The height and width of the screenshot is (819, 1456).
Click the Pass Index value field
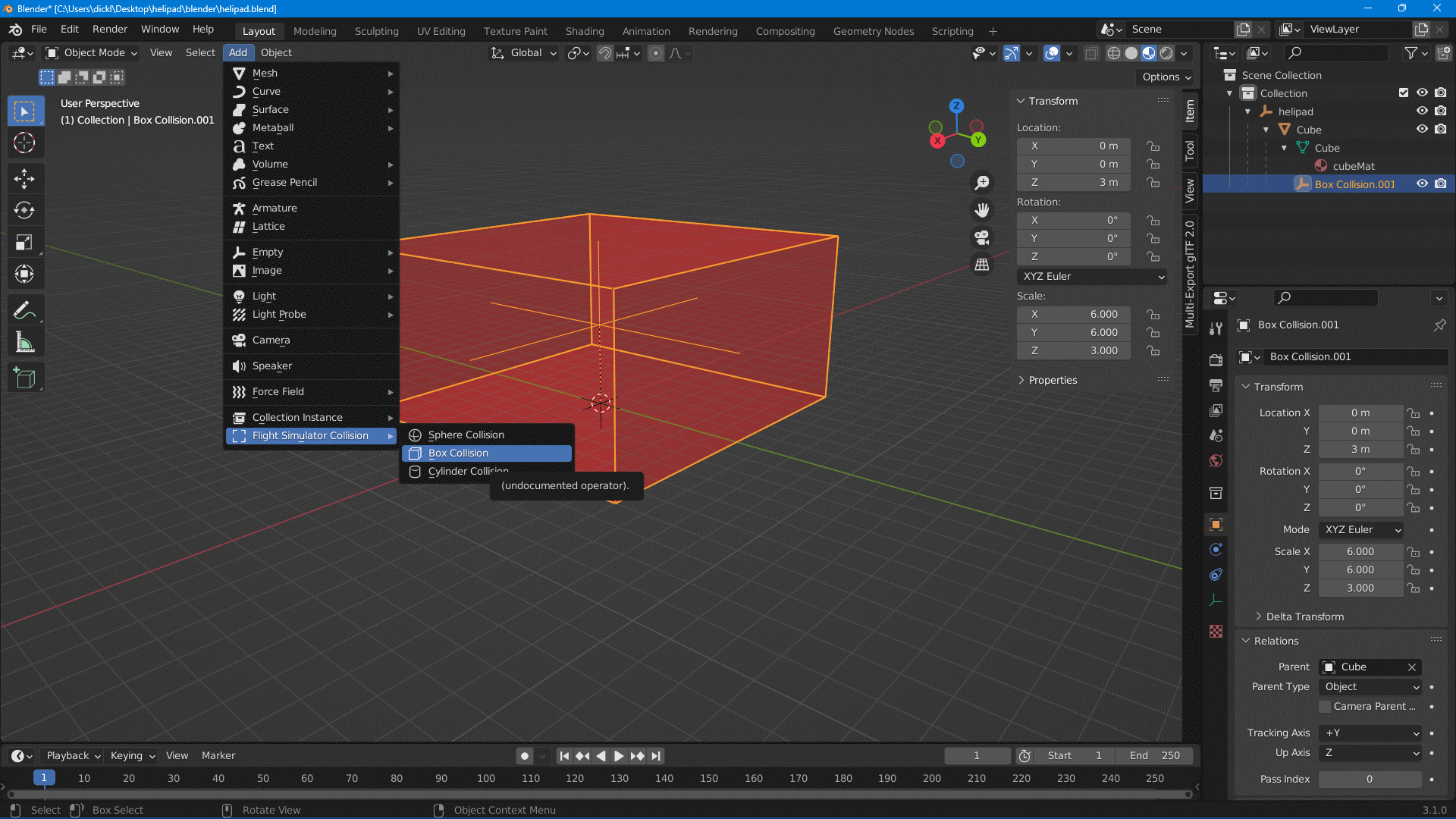pos(1369,780)
